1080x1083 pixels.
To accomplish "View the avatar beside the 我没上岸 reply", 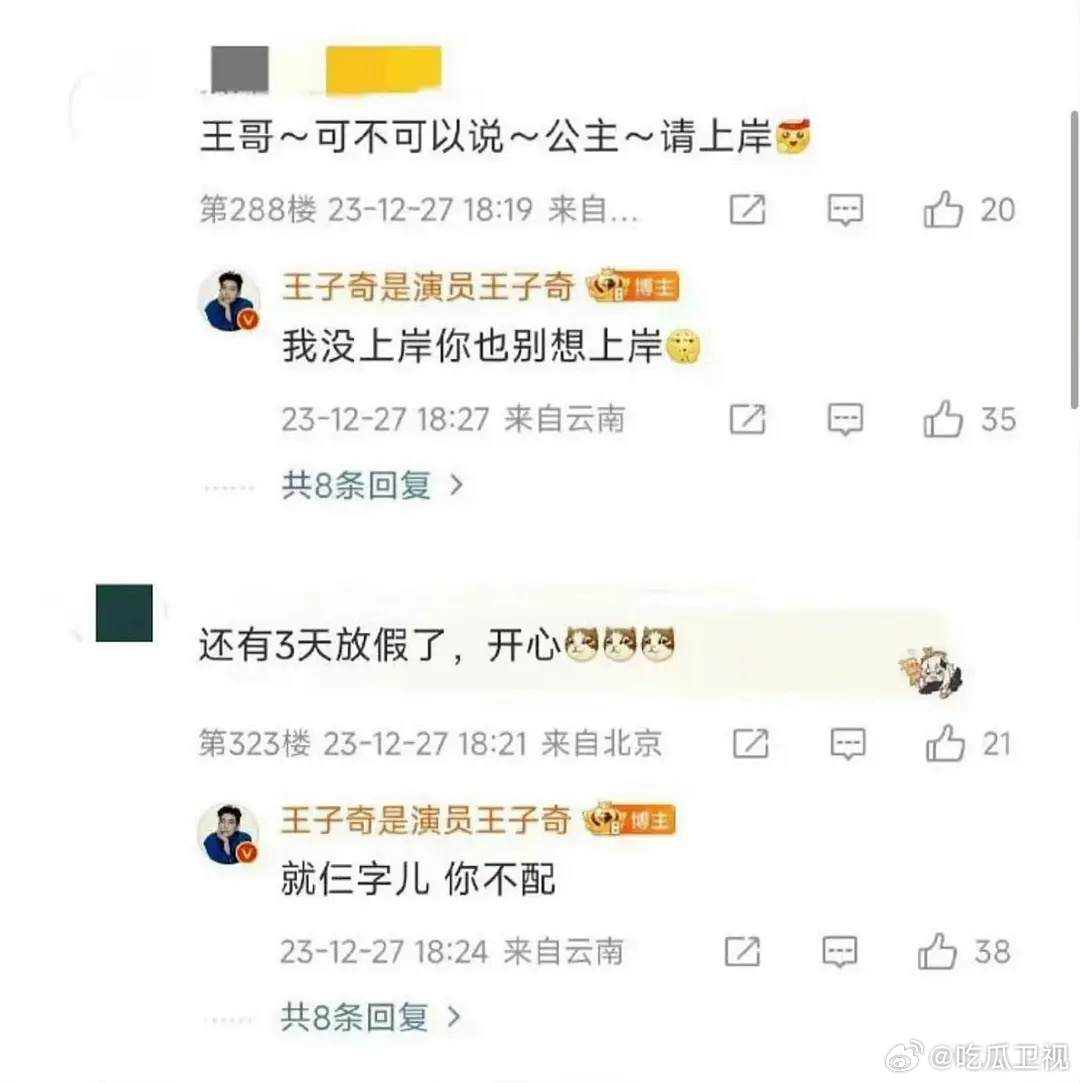I will click(x=229, y=301).
